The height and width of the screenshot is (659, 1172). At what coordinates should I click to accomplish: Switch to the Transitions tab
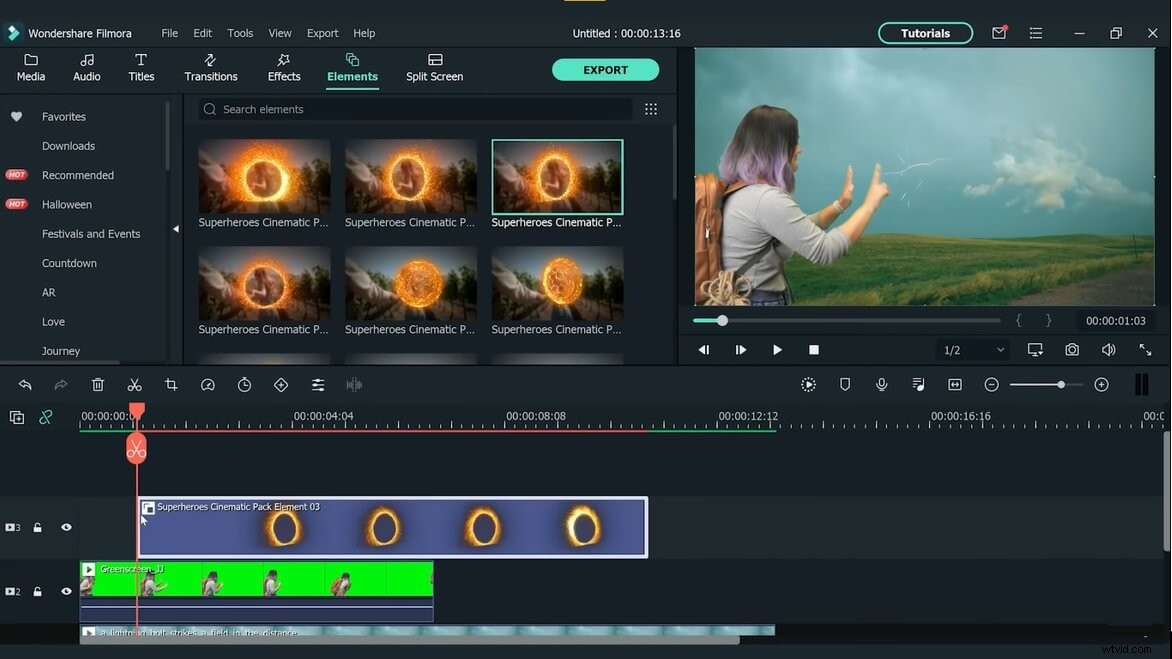[x=211, y=68]
